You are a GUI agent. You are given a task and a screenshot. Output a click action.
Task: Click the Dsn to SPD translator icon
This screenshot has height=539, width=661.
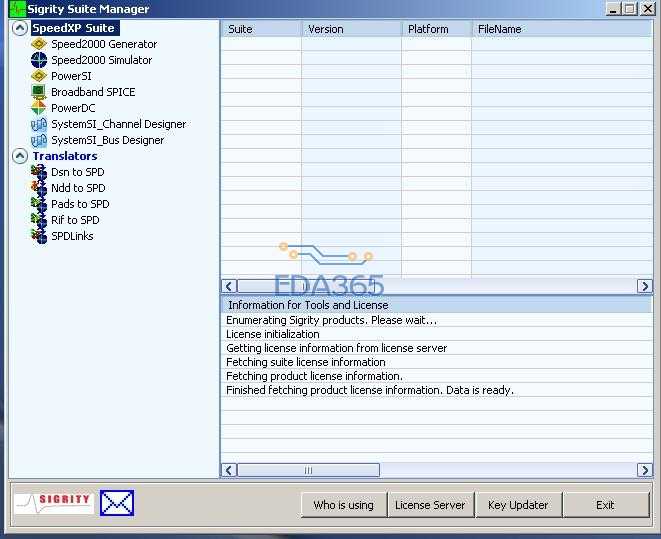point(39,172)
